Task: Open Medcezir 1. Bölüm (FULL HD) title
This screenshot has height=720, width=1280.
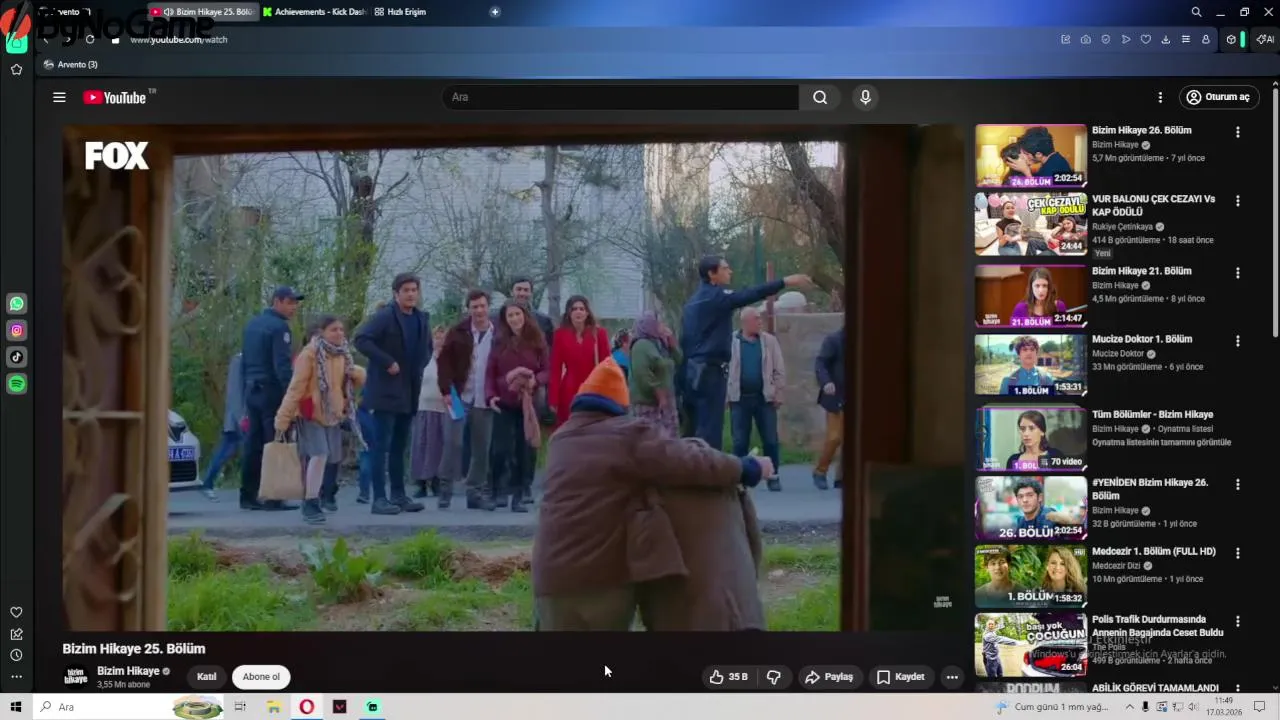Action: [x=1154, y=551]
